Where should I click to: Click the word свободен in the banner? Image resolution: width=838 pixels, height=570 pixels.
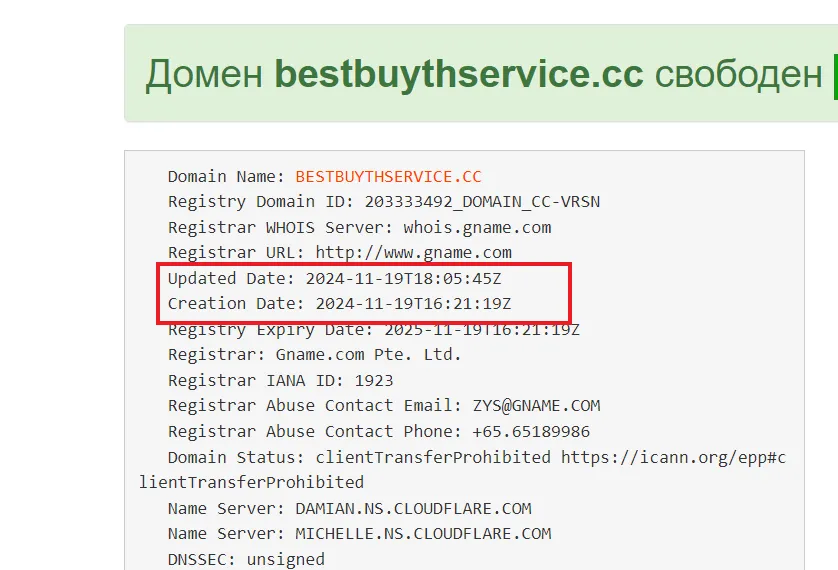point(739,75)
